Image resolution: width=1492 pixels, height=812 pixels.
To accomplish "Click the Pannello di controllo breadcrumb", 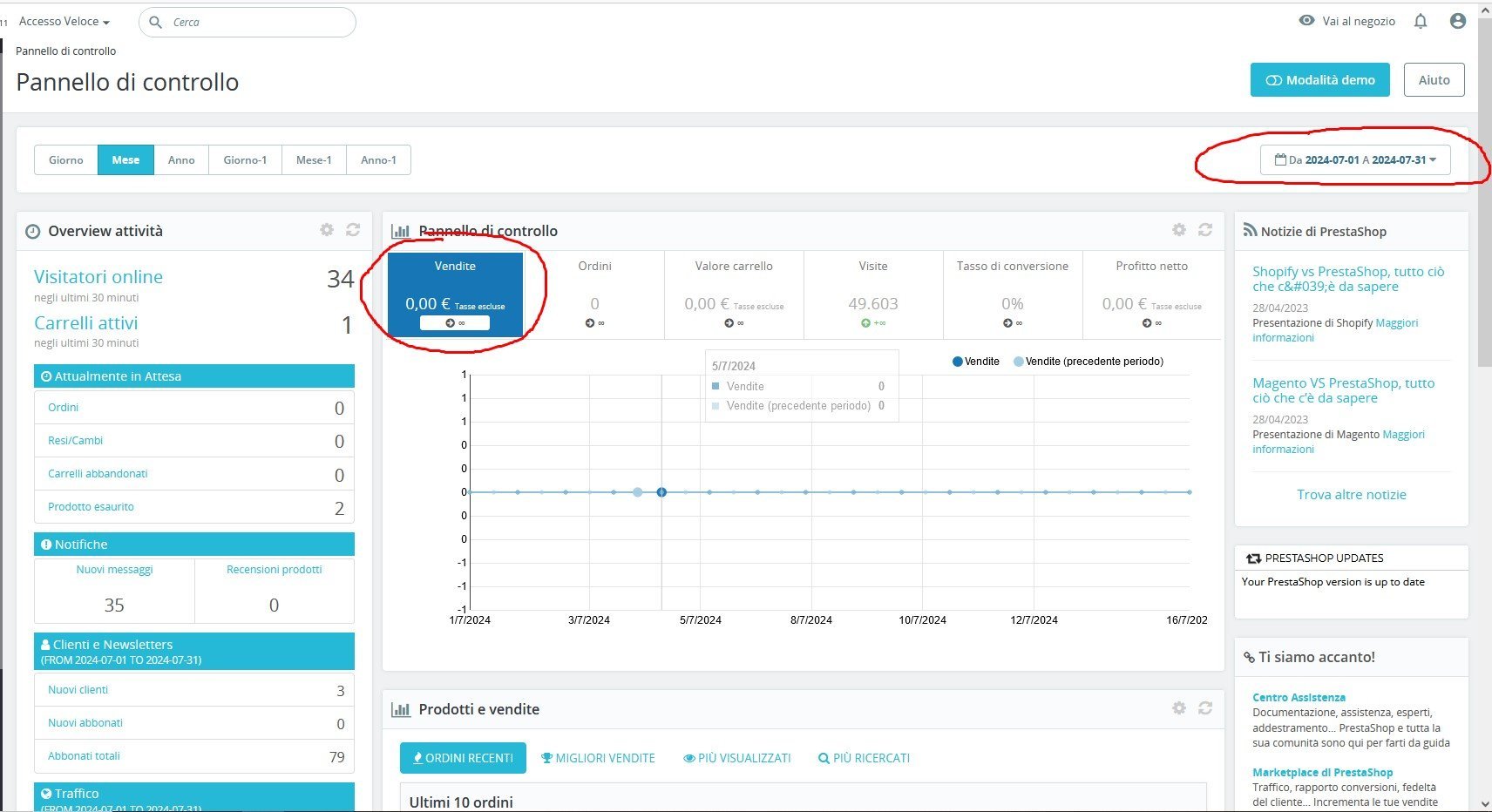I will tap(66, 51).
